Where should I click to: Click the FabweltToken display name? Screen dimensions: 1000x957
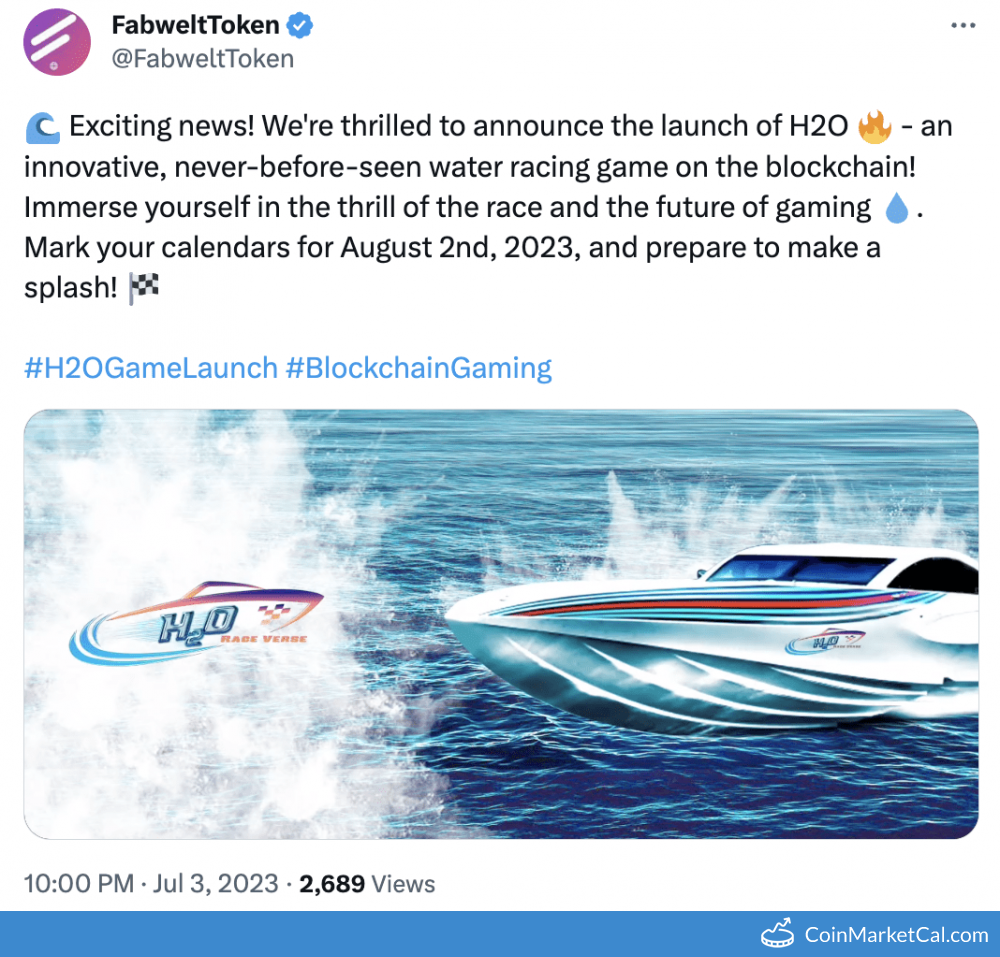[x=195, y=26]
